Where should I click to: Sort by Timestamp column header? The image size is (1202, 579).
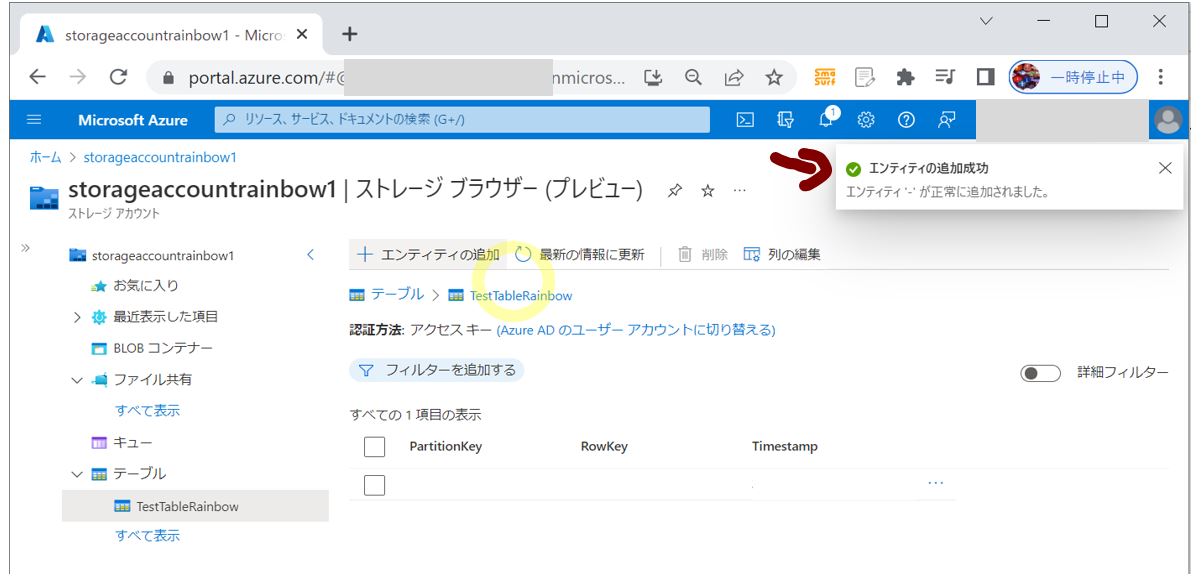tap(785, 447)
